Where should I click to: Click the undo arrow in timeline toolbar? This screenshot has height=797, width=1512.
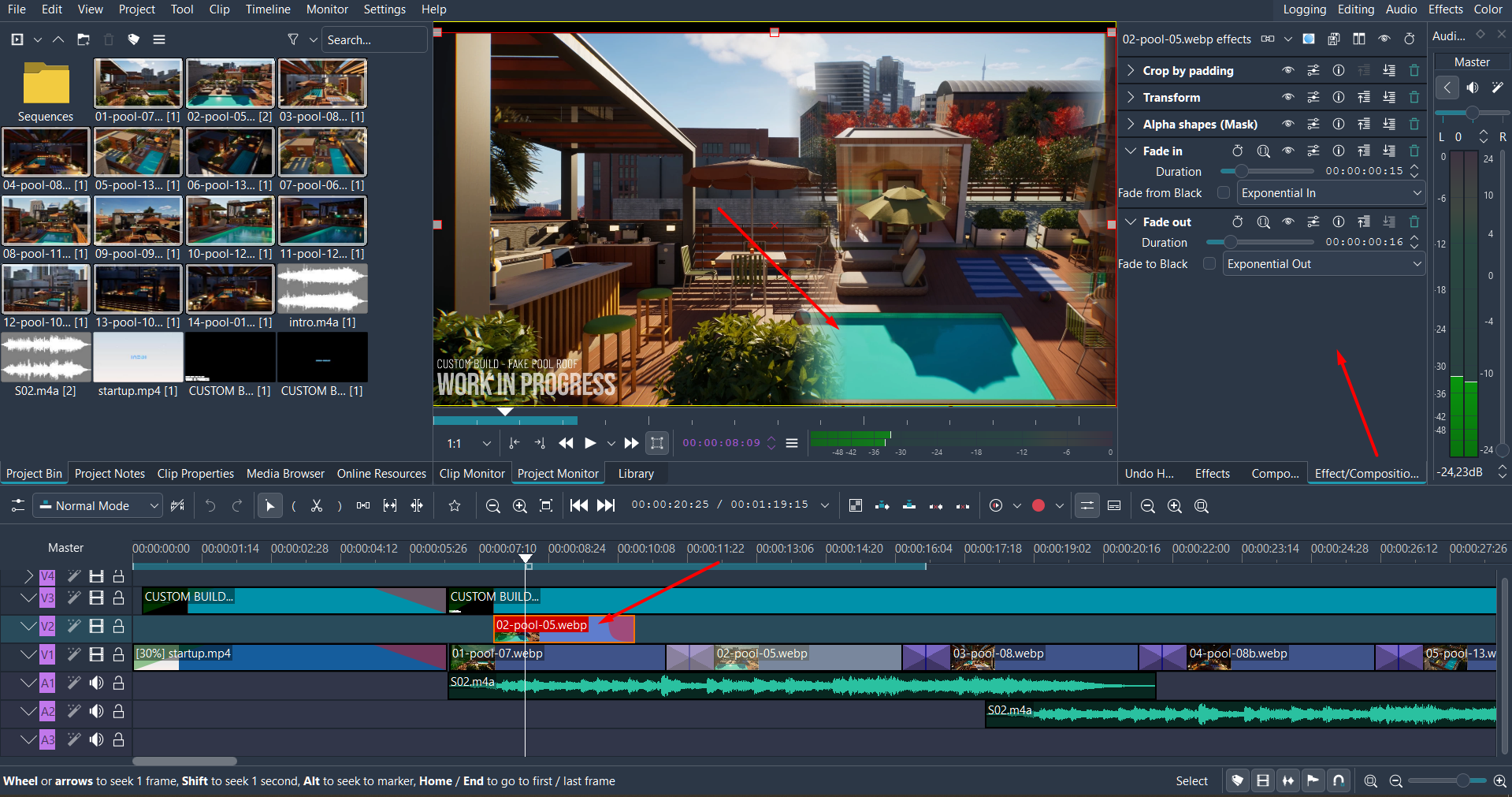click(210, 506)
